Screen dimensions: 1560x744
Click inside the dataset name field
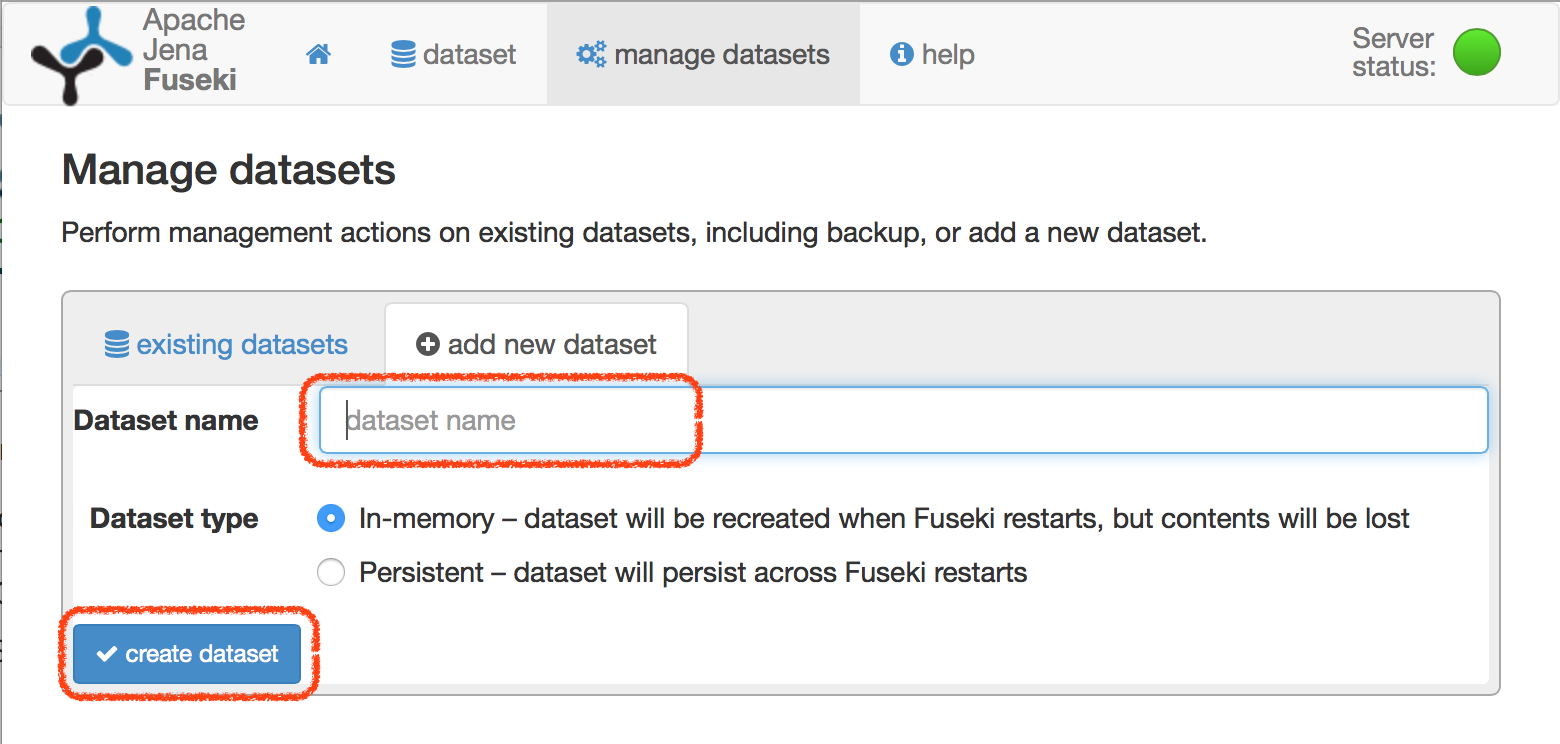pos(700,420)
